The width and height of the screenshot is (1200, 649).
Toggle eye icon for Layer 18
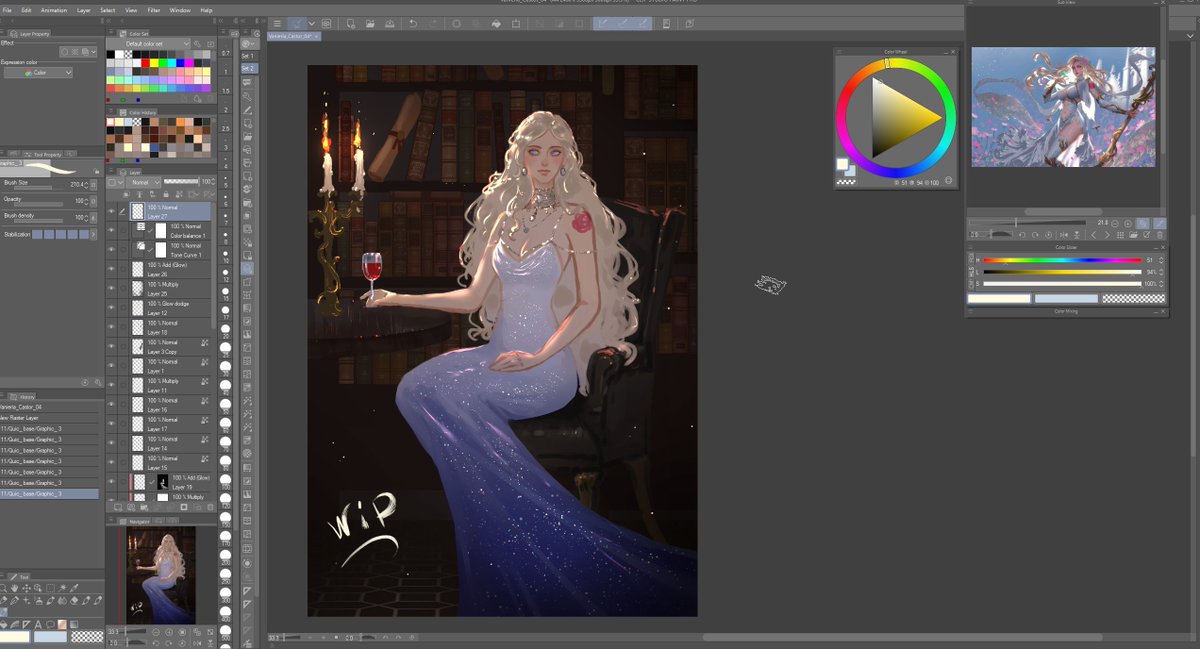click(111, 328)
